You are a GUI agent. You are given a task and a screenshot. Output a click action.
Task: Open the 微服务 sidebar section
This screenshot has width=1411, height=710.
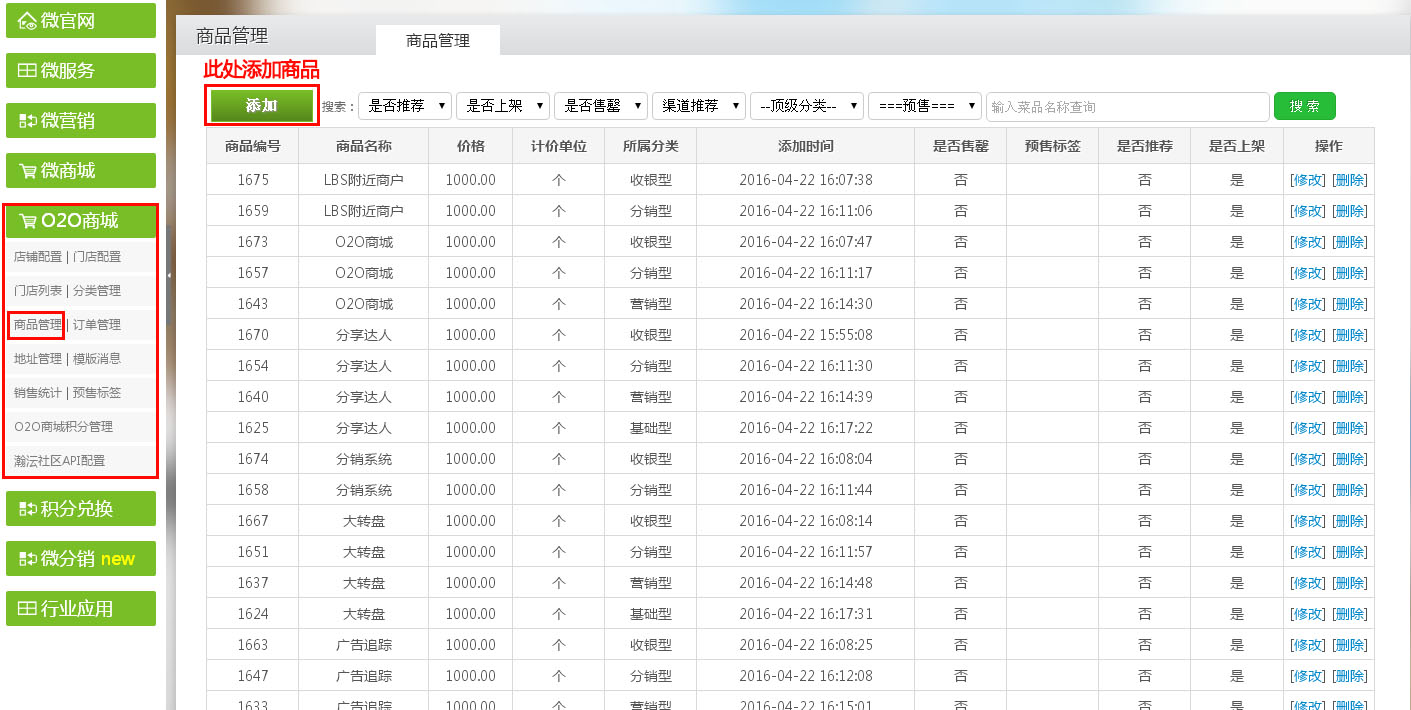tap(81, 71)
